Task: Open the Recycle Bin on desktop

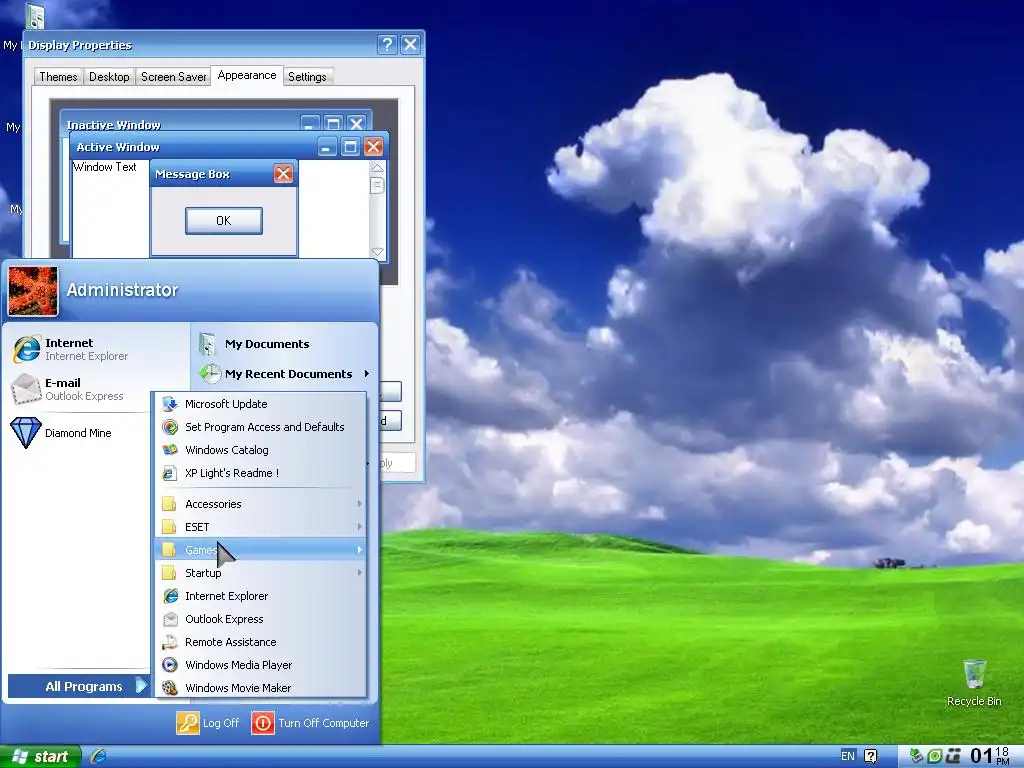Action: coord(974,682)
